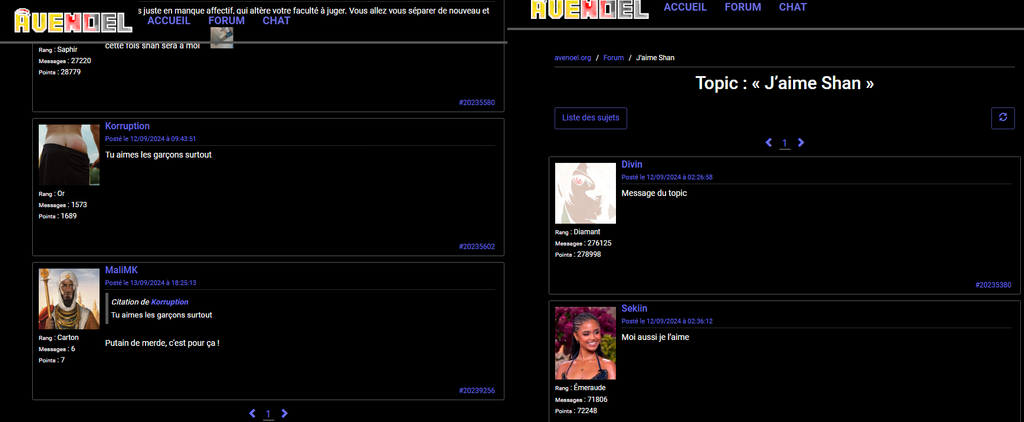1024x422 pixels.
Task: Open MaliMK's avatar picture
Action: point(69,299)
